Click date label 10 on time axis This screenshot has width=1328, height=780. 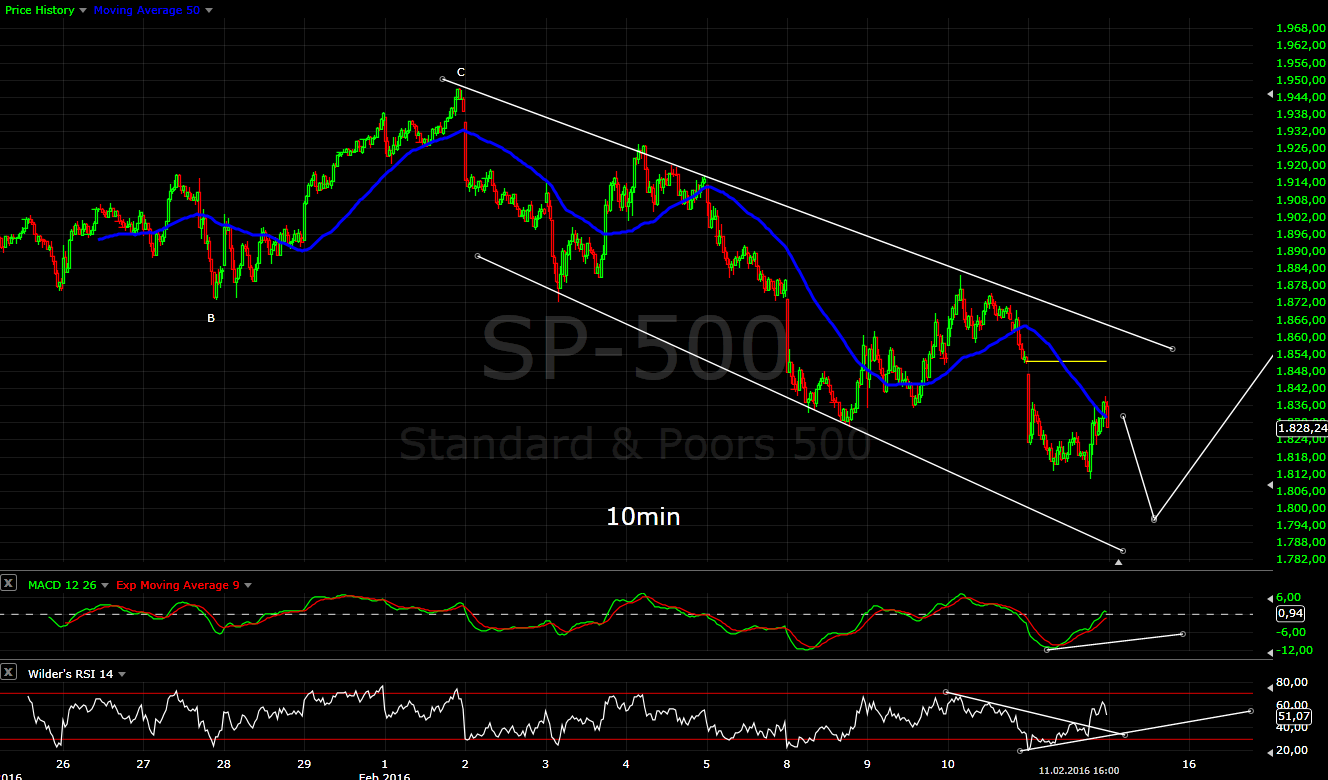tap(947, 762)
